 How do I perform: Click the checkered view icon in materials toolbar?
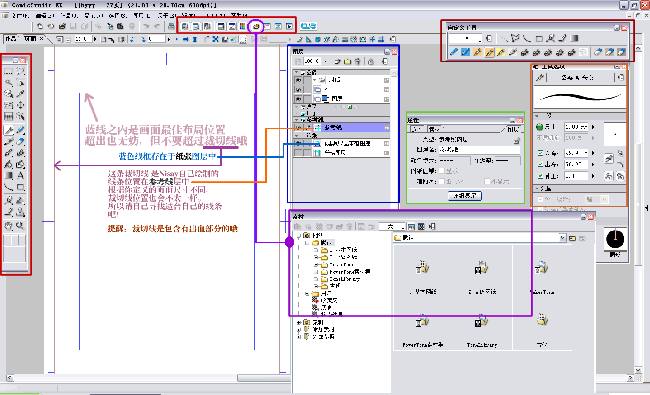[421, 227]
